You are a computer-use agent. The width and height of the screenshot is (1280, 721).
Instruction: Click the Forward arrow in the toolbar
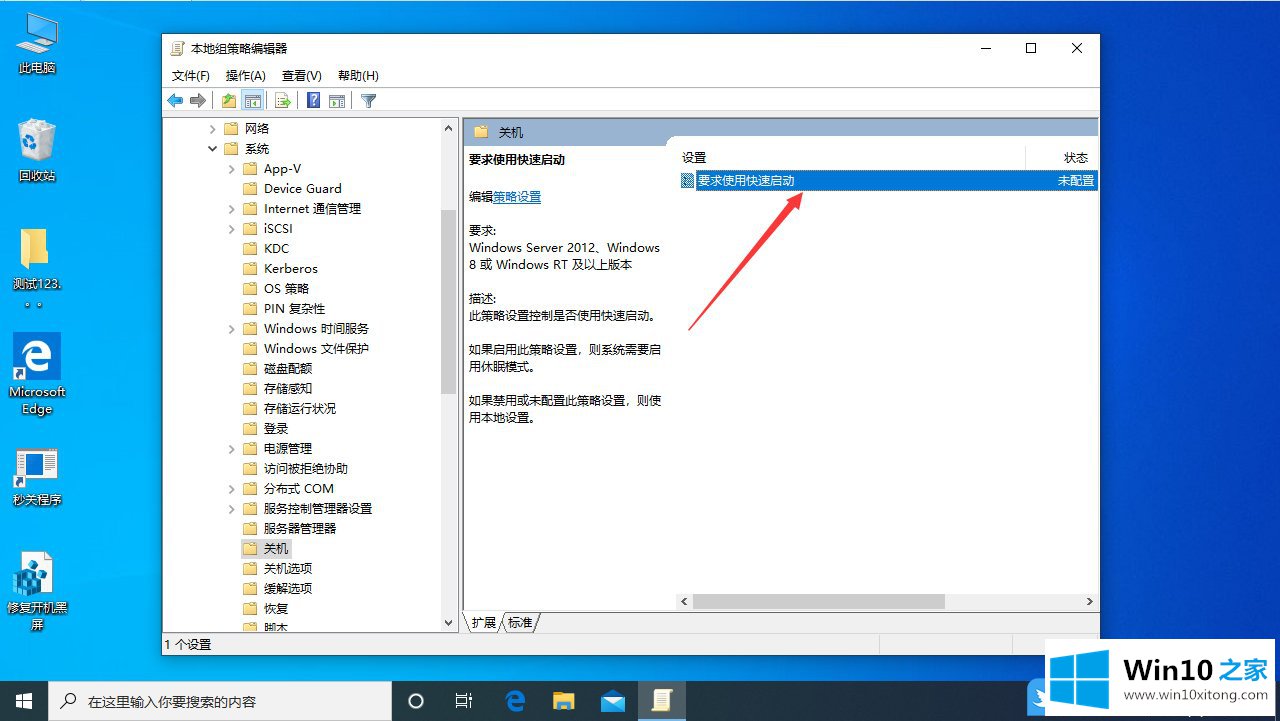[198, 100]
